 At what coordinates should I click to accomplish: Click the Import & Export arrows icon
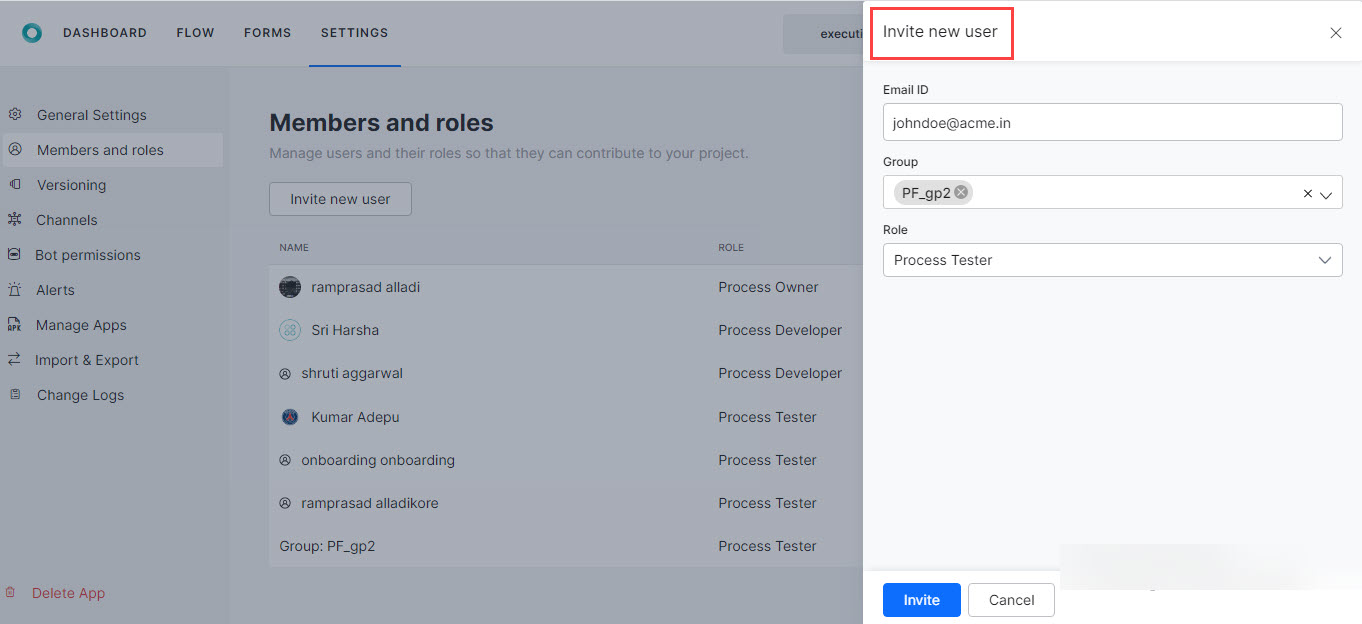[15, 360]
